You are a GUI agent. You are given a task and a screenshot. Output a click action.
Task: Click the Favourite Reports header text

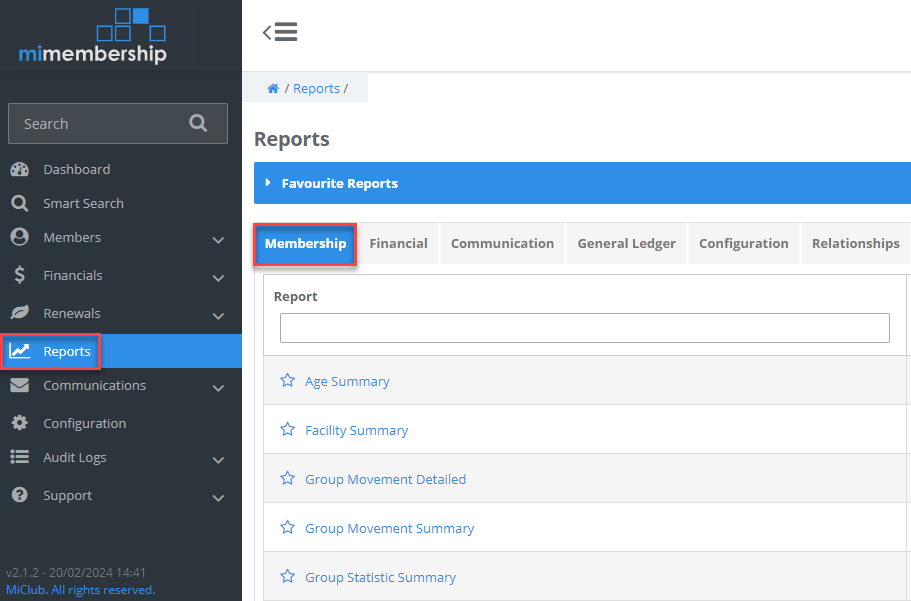coord(340,184)
